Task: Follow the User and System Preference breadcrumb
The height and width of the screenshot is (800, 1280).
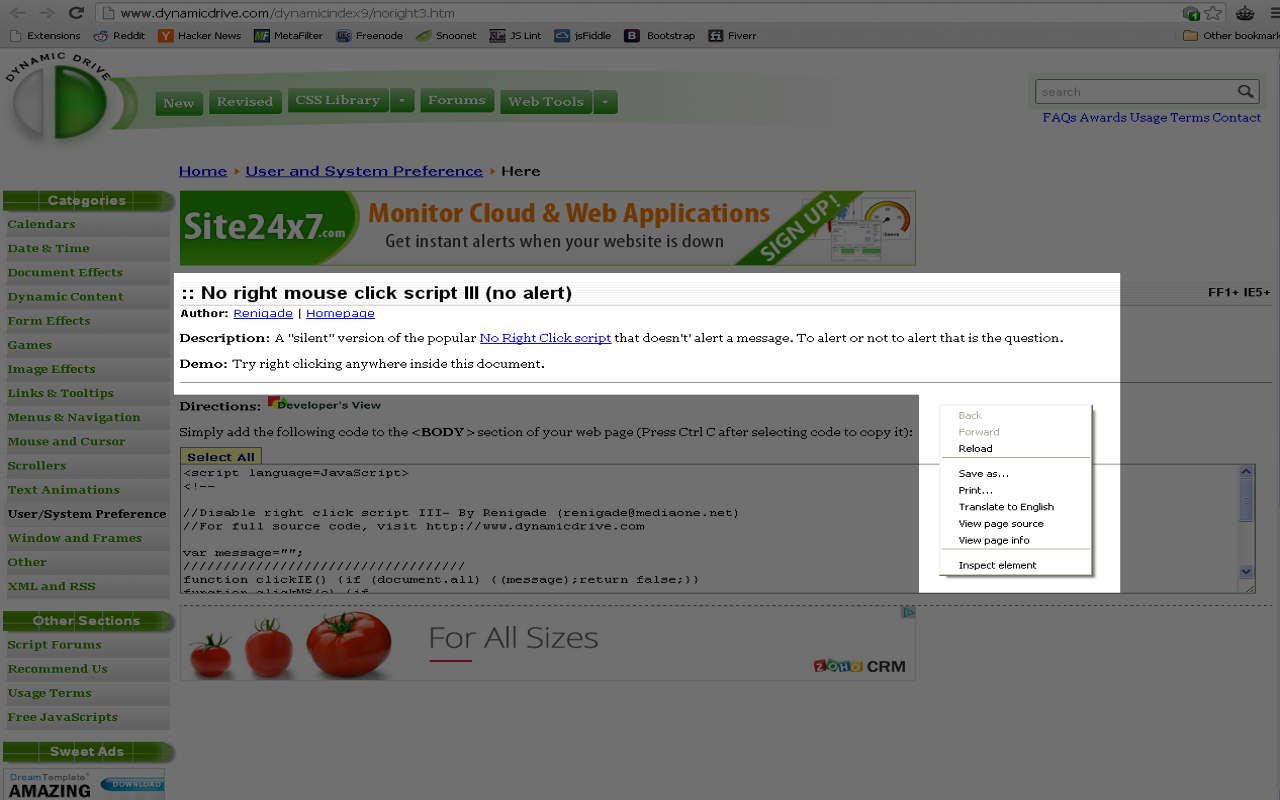Action: [x=364, y=171]
